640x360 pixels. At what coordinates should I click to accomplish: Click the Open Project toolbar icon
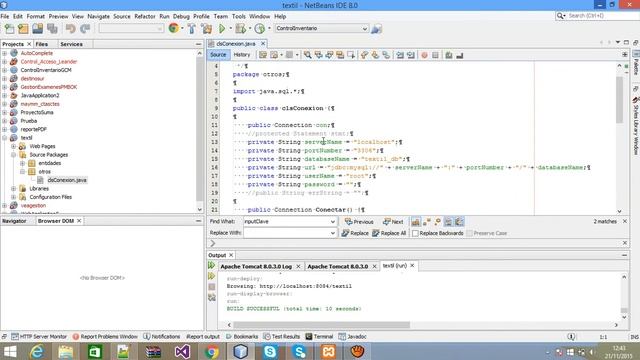click(38, 29)
